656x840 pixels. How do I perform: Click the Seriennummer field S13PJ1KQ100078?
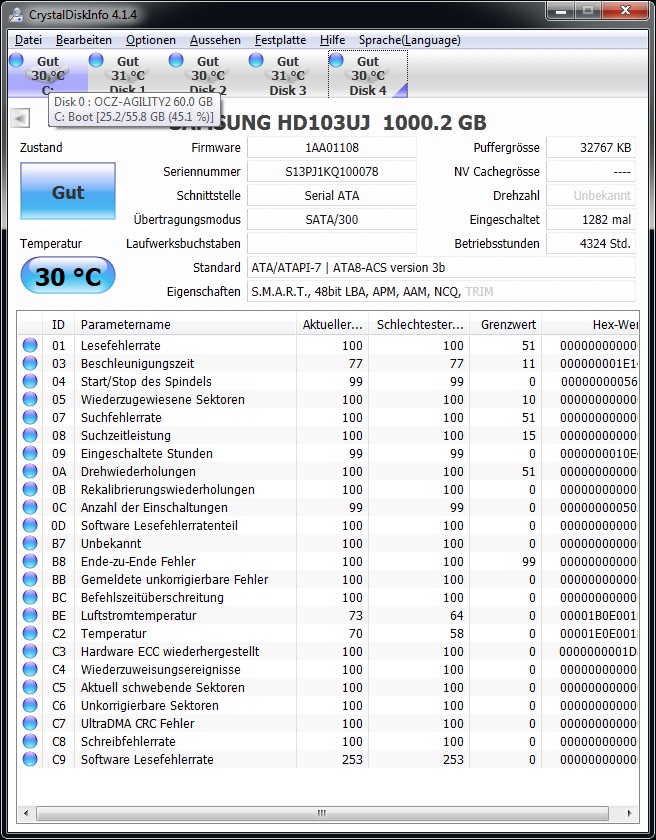332,171
